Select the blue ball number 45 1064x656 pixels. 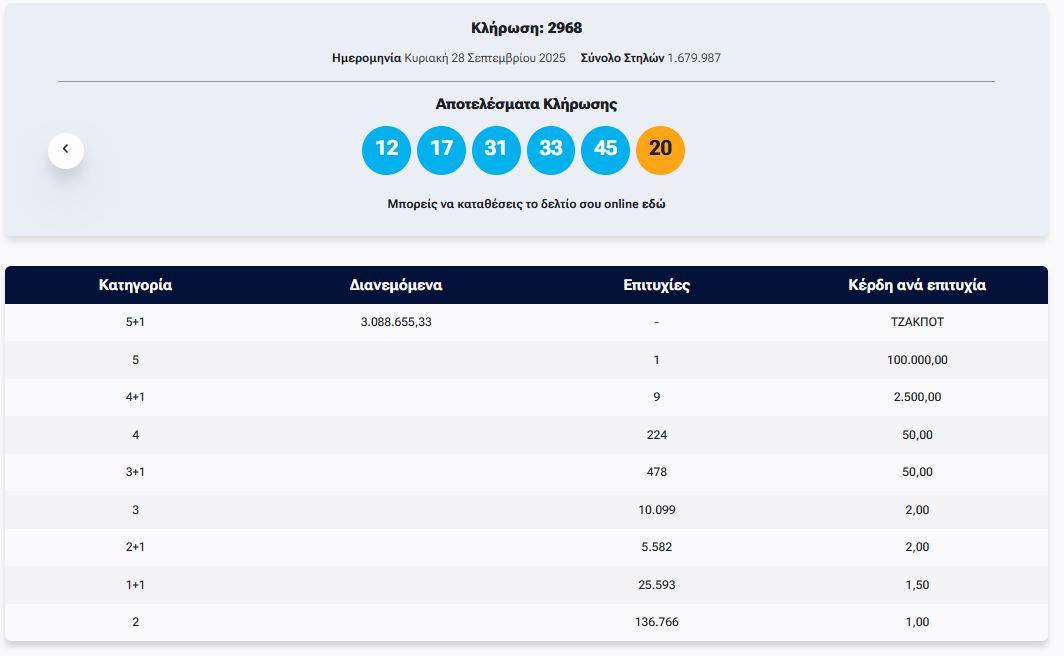(x=606, y=150)
